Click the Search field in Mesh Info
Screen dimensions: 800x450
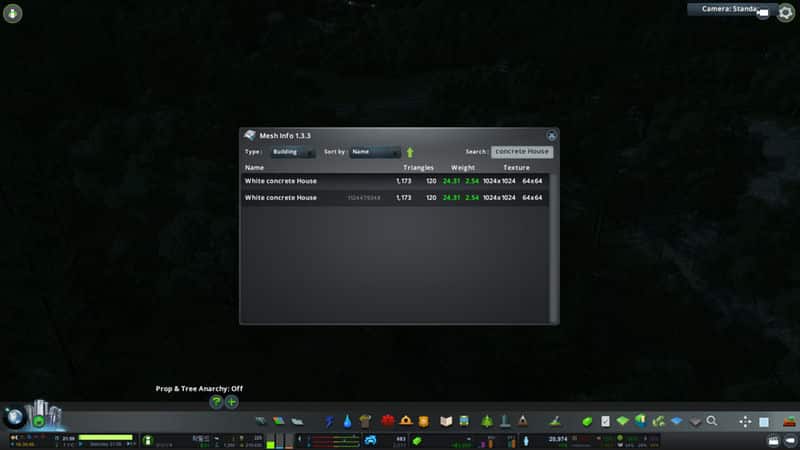[x=522, y=152]
